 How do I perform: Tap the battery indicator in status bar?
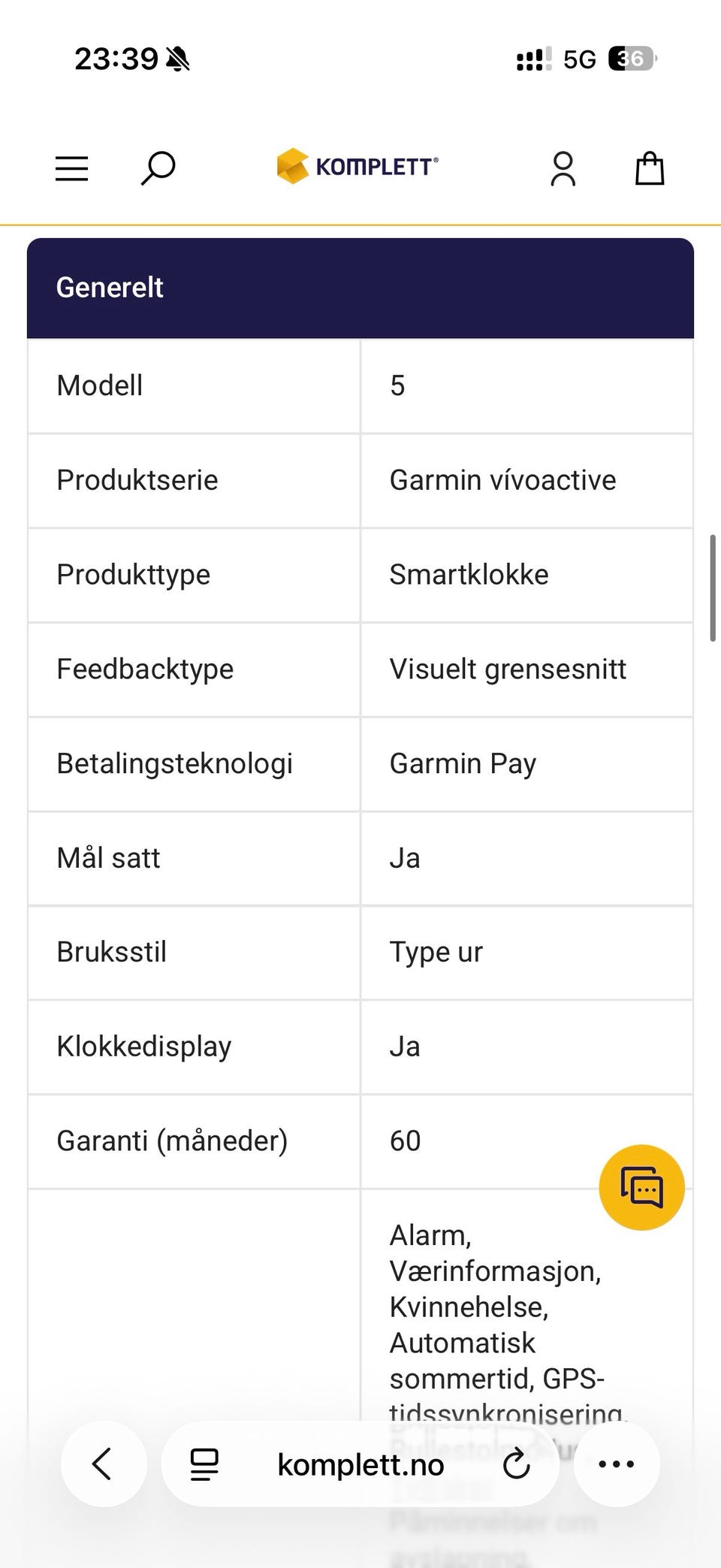tap(632, 59)
